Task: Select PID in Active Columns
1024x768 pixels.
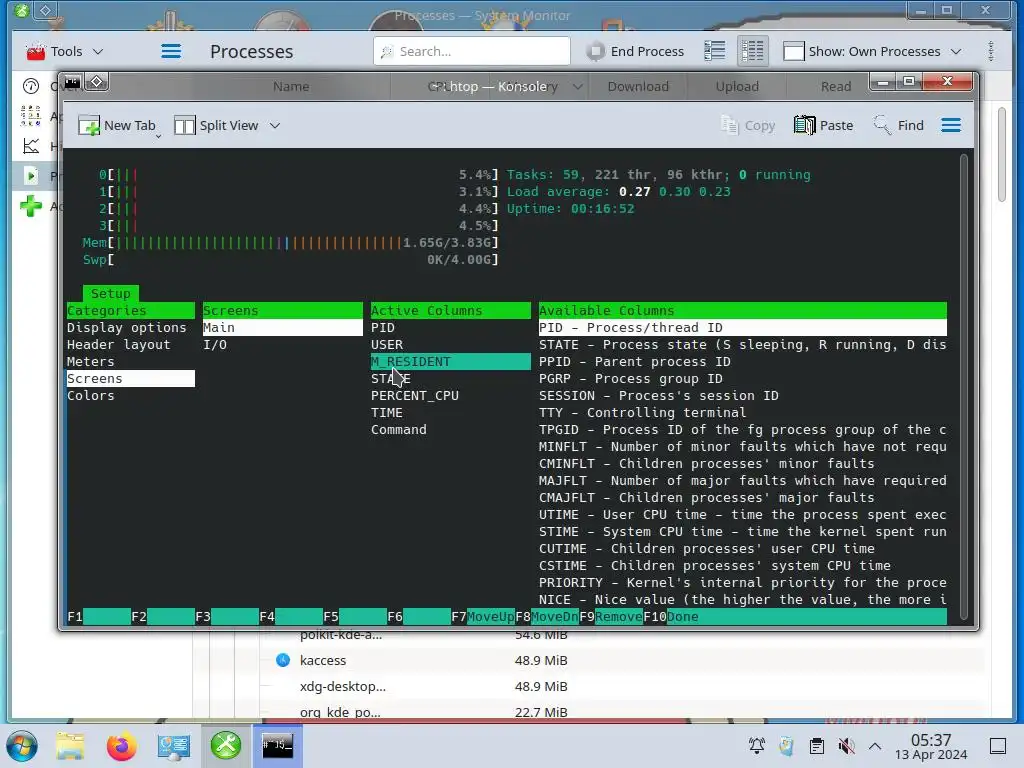Action: click(x=383, y=328)
